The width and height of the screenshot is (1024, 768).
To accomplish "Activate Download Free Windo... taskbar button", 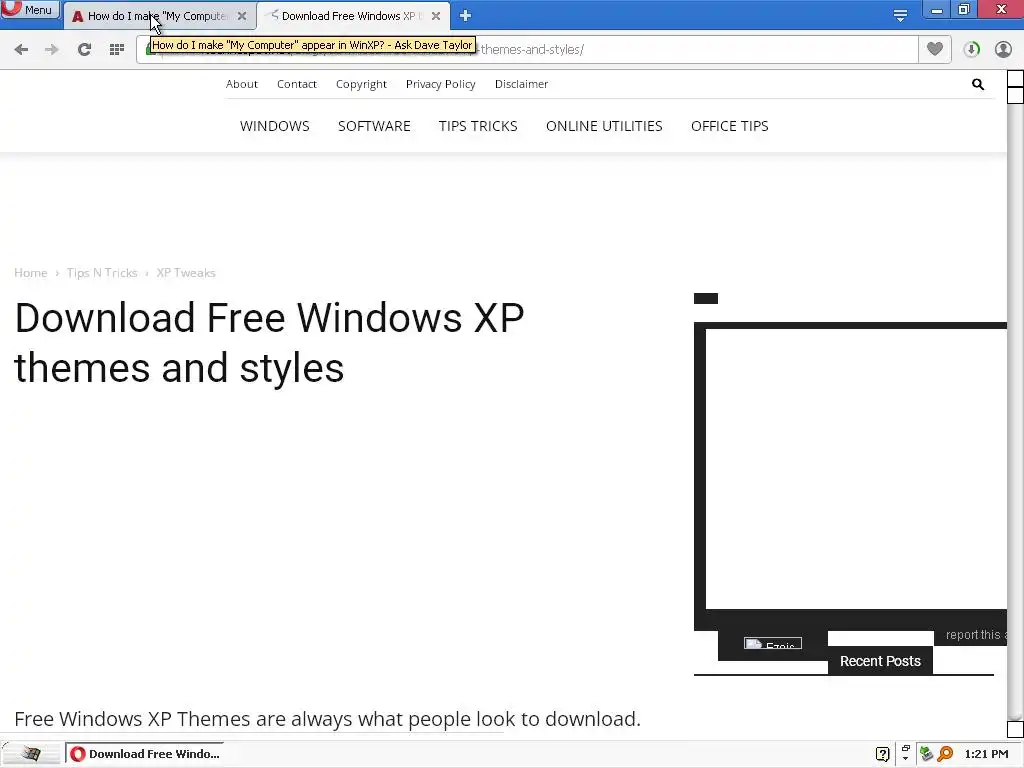I will point(144,754).
